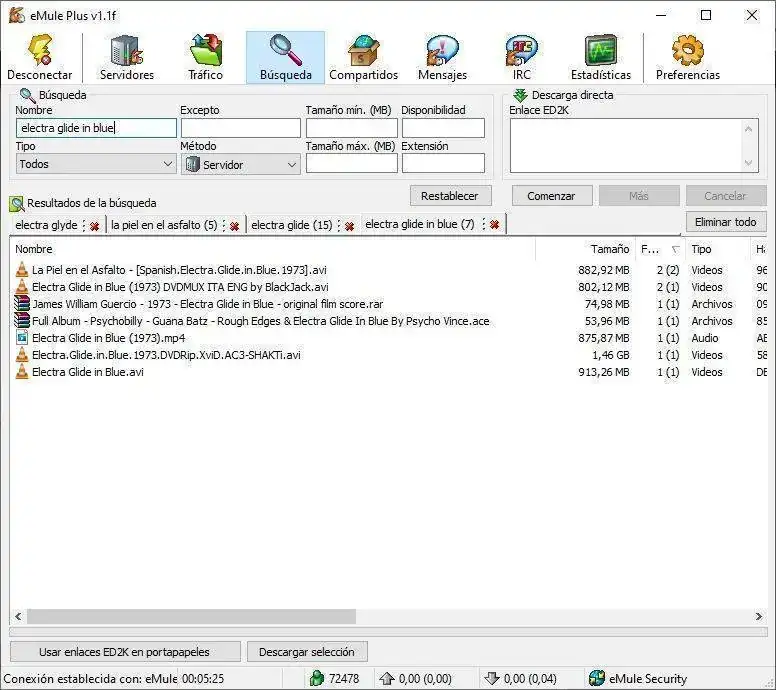Start the search with Comenzar

(x=552, y=196)
